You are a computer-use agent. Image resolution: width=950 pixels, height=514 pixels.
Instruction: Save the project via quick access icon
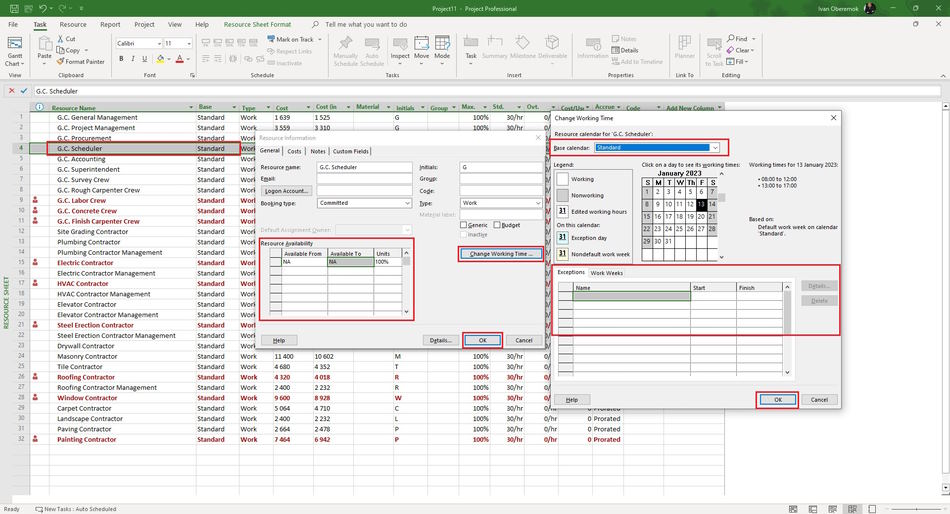tap(14, 8)
